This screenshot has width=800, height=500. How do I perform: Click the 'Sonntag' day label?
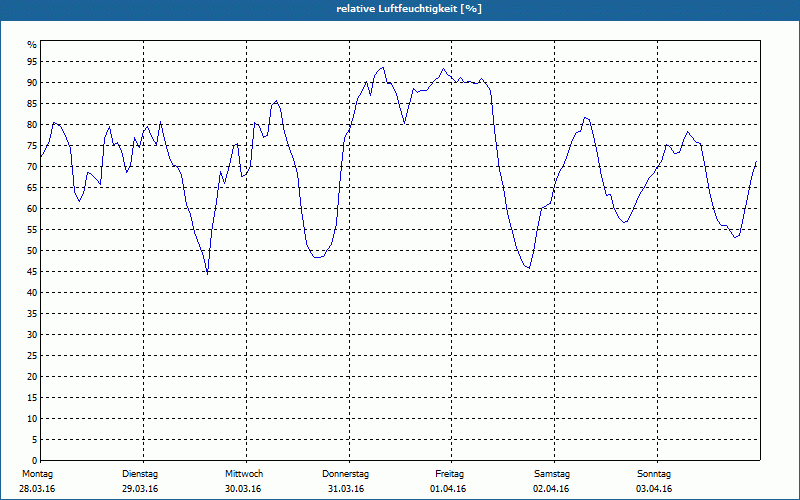654,474
